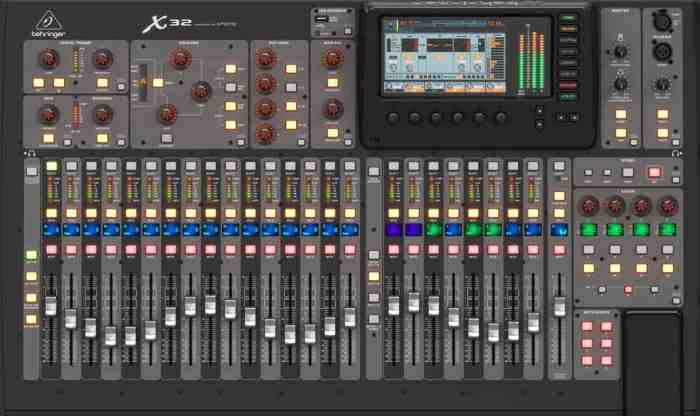Click the Undo button in Scenes

pyautogui.click(x=628, y=172)
